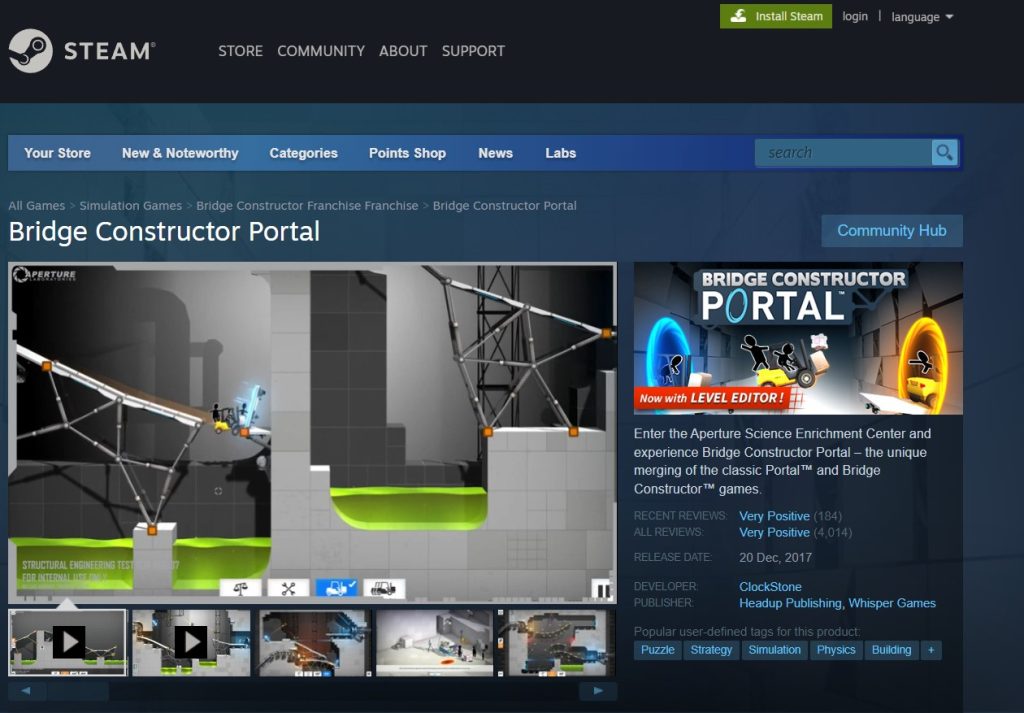This screenshot has width=1024, height=713.
Task: Select the Puzzle tag
Action: coord(658,650)
